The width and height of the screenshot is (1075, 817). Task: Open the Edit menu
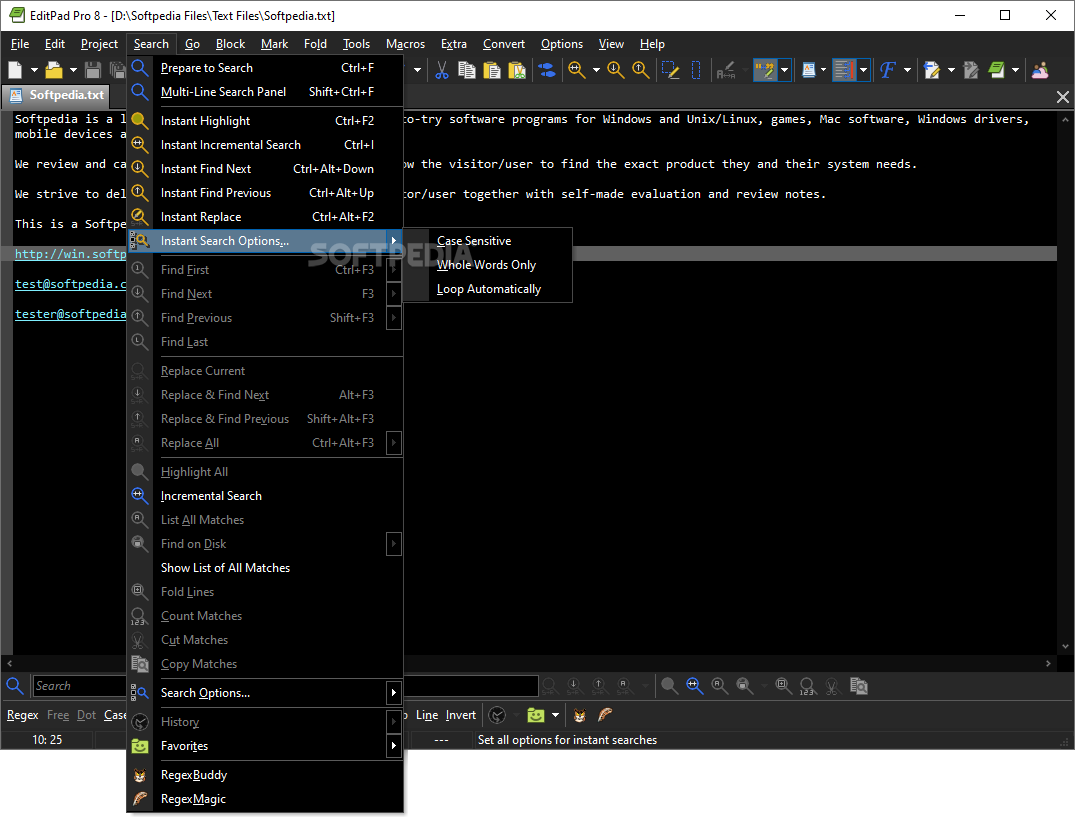point(55,44)
